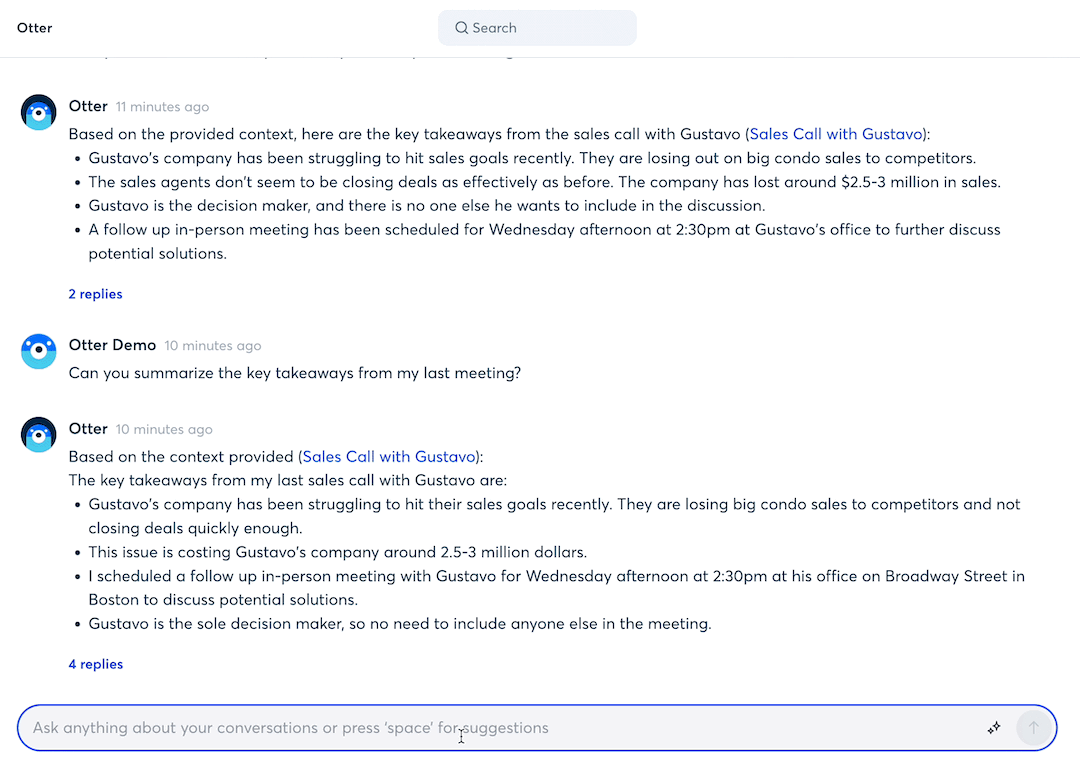The image size is (1080, 771).
Task: Click Otter avatar on 11 minutes ago message
Action: pyautogui.click(x=39, y=113)
